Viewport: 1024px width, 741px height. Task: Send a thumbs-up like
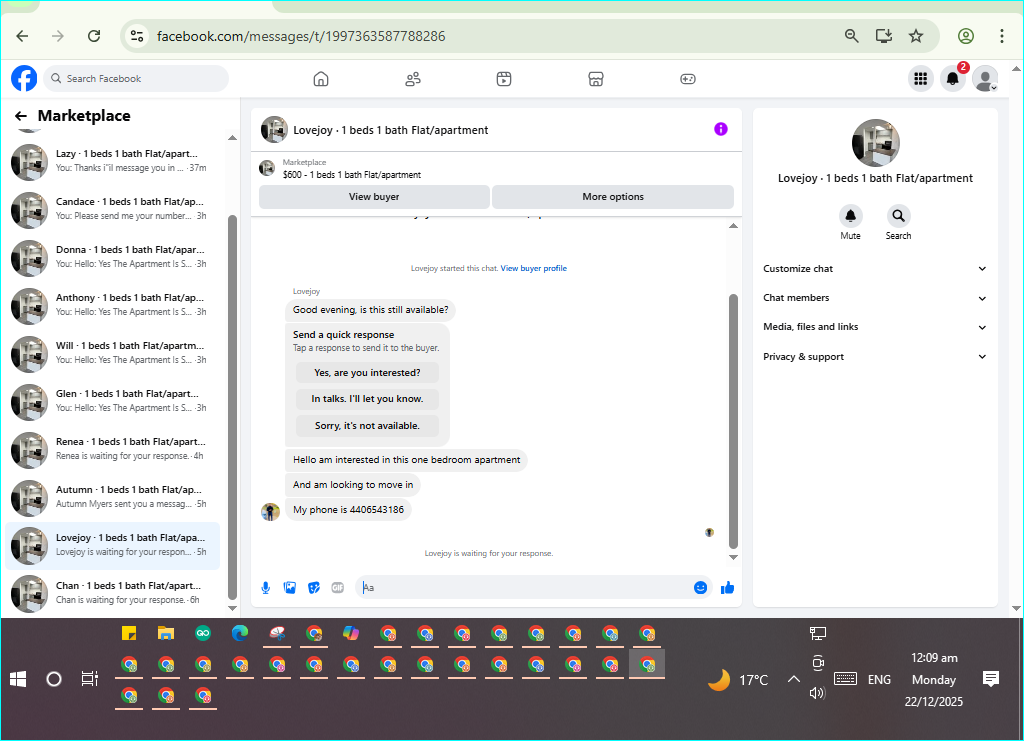[728, 588]
